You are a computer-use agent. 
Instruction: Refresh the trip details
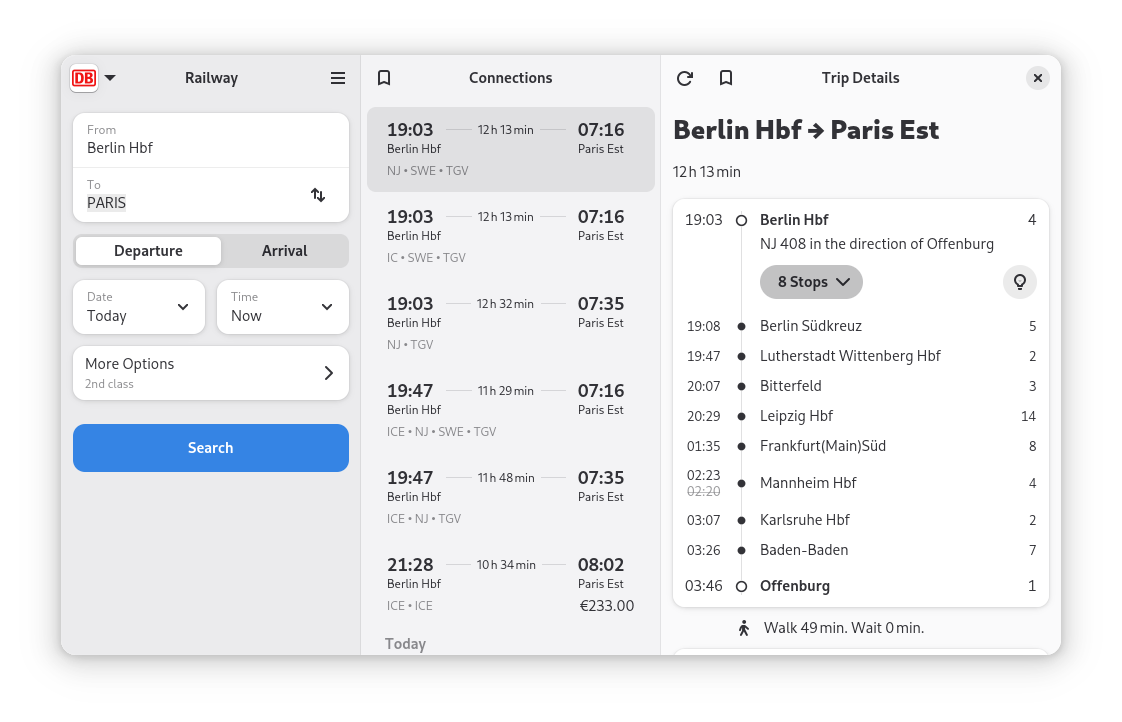point(685,78)
